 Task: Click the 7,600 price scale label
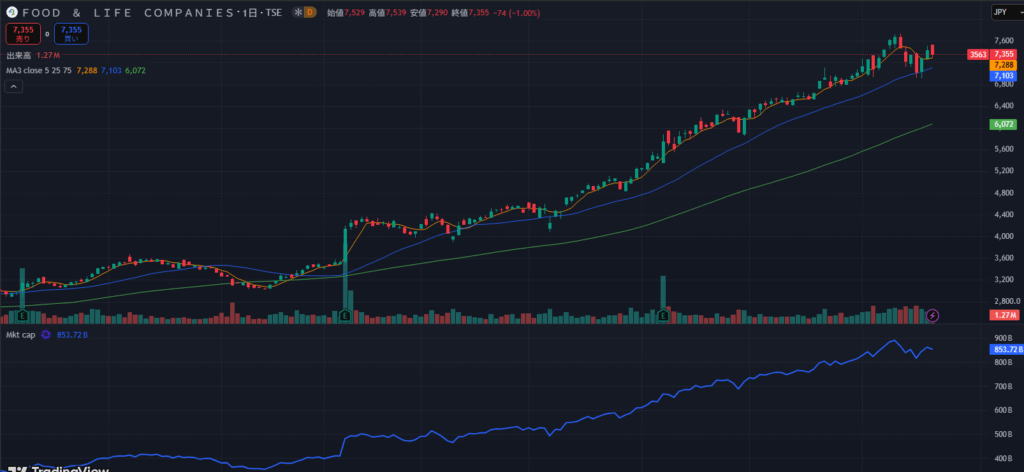pos(1003,40)
